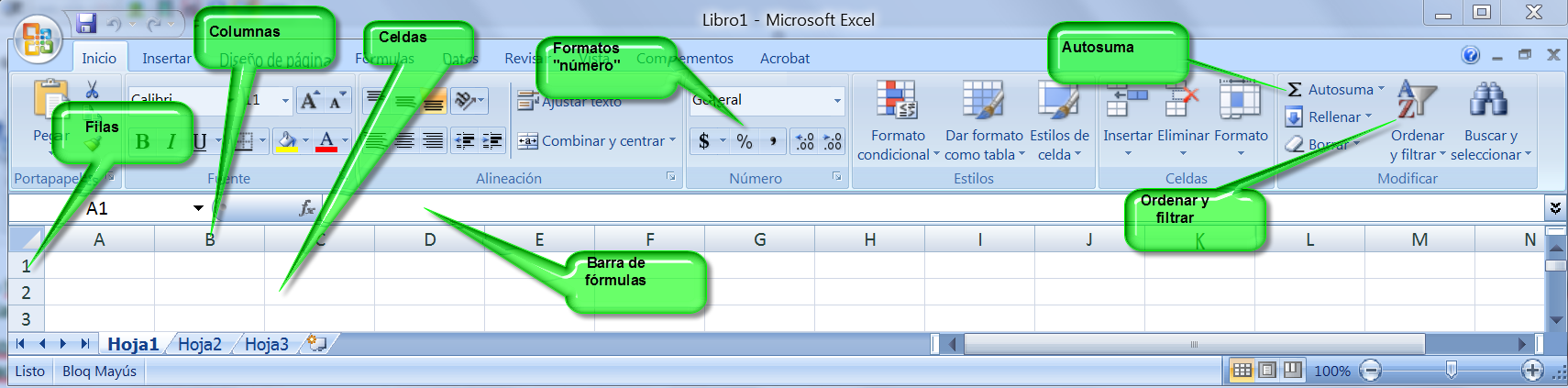Viewport: 1568px width, 388px height.
Task: Click the increase indent icon
Action: (492, 140)
